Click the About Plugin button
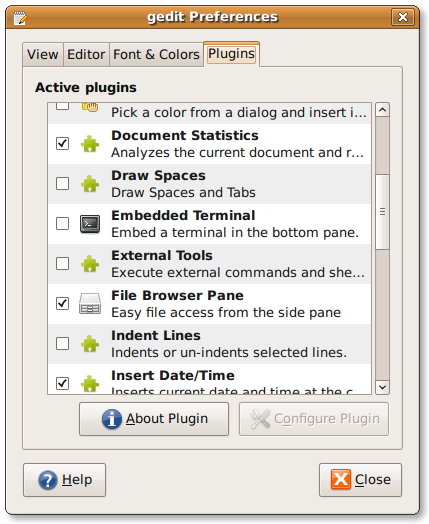 [x=154, y=419]
